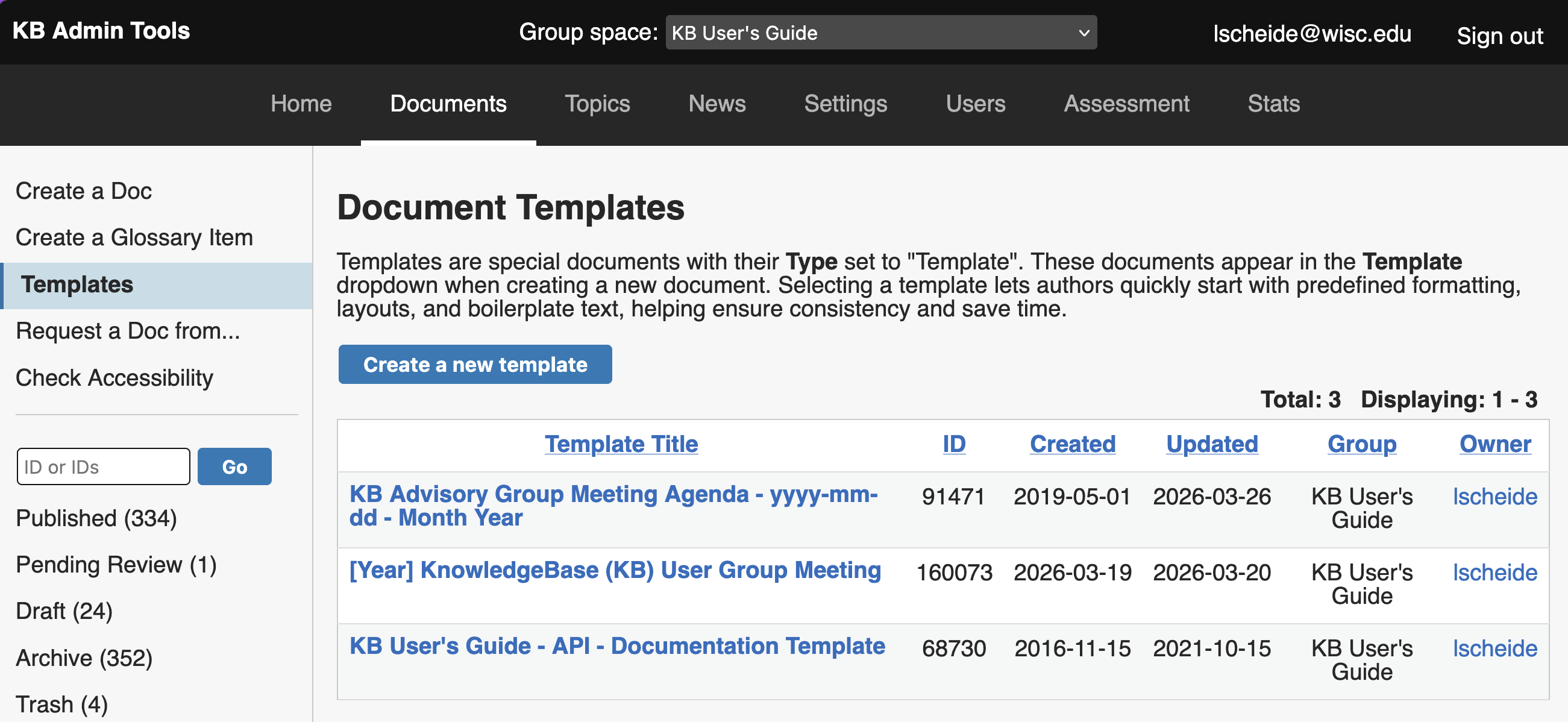
Task: Click owner lscheide in row 160073
Action: 1495,573
